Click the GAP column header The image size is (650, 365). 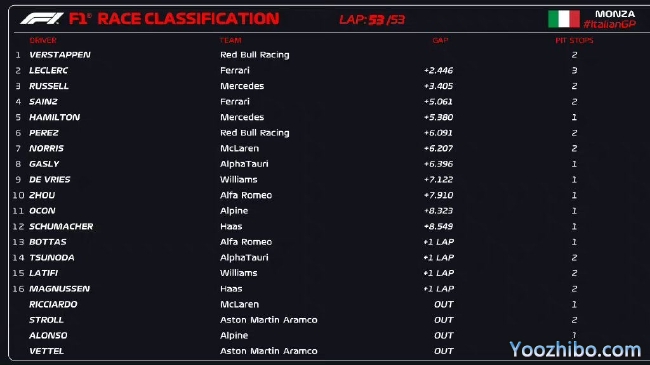(440, 40)
